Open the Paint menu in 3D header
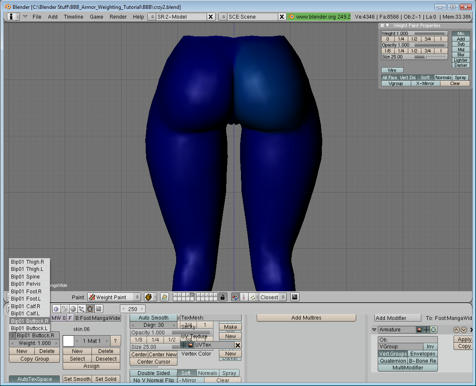The width and height of the screenshot is (476, 386). (x=78, y=297)
